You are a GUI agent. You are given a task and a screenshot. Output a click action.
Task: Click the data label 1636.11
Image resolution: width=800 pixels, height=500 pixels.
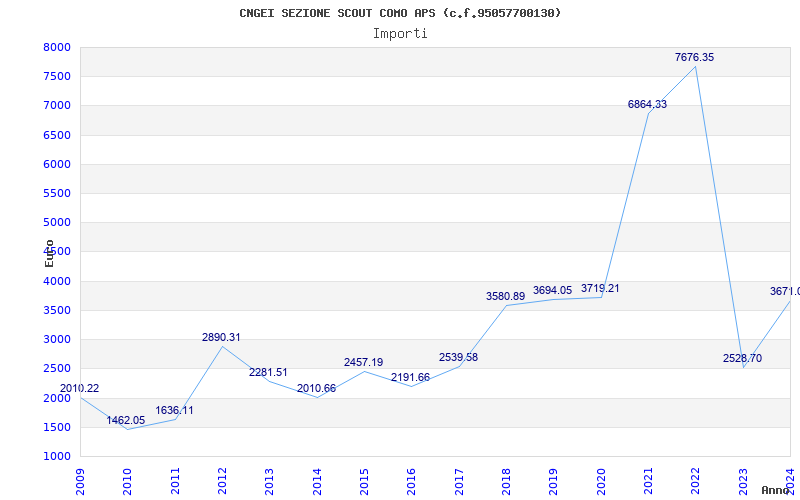[174, 411]
